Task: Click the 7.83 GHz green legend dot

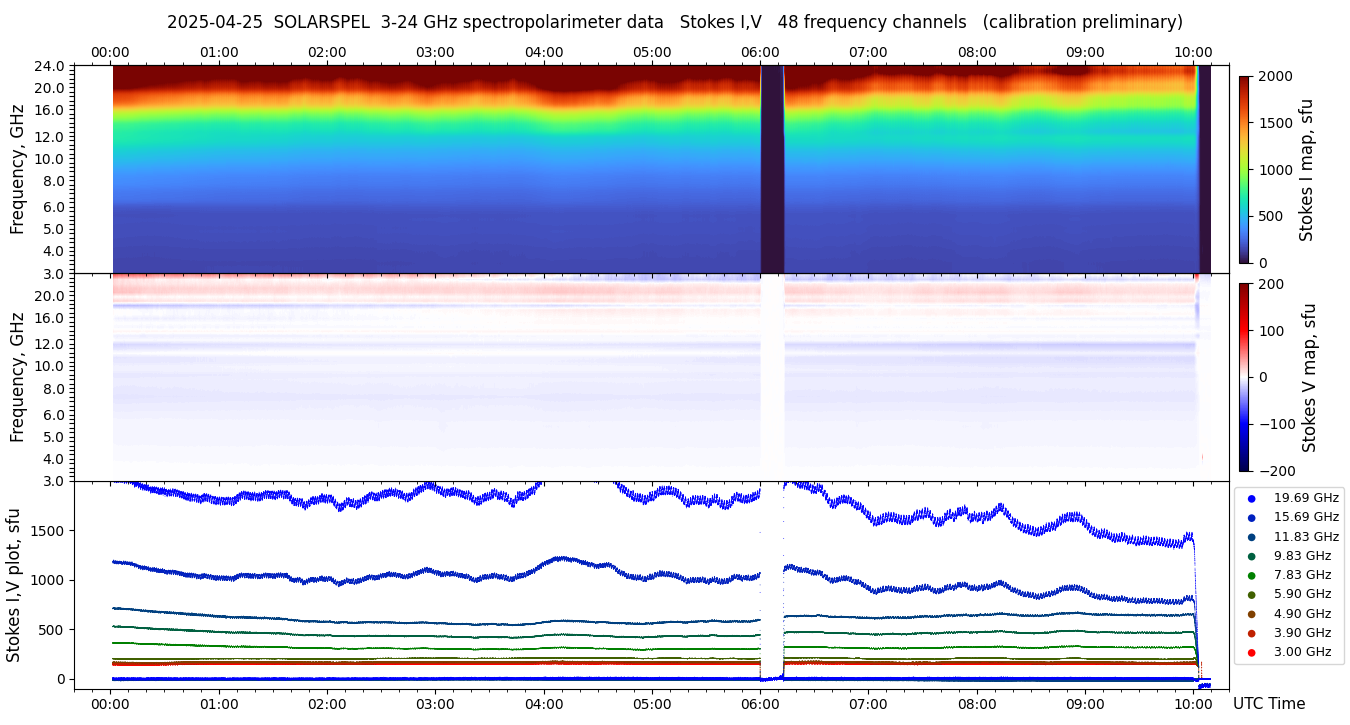Action: point(1251,575)
